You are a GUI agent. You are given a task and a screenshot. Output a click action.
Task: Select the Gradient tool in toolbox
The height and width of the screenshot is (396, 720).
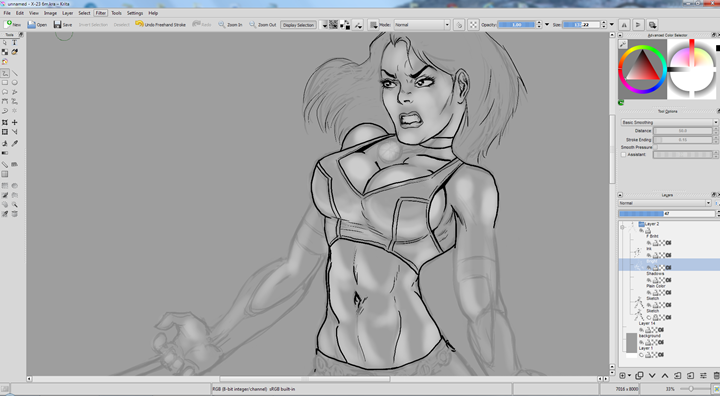tap(5, 153)
